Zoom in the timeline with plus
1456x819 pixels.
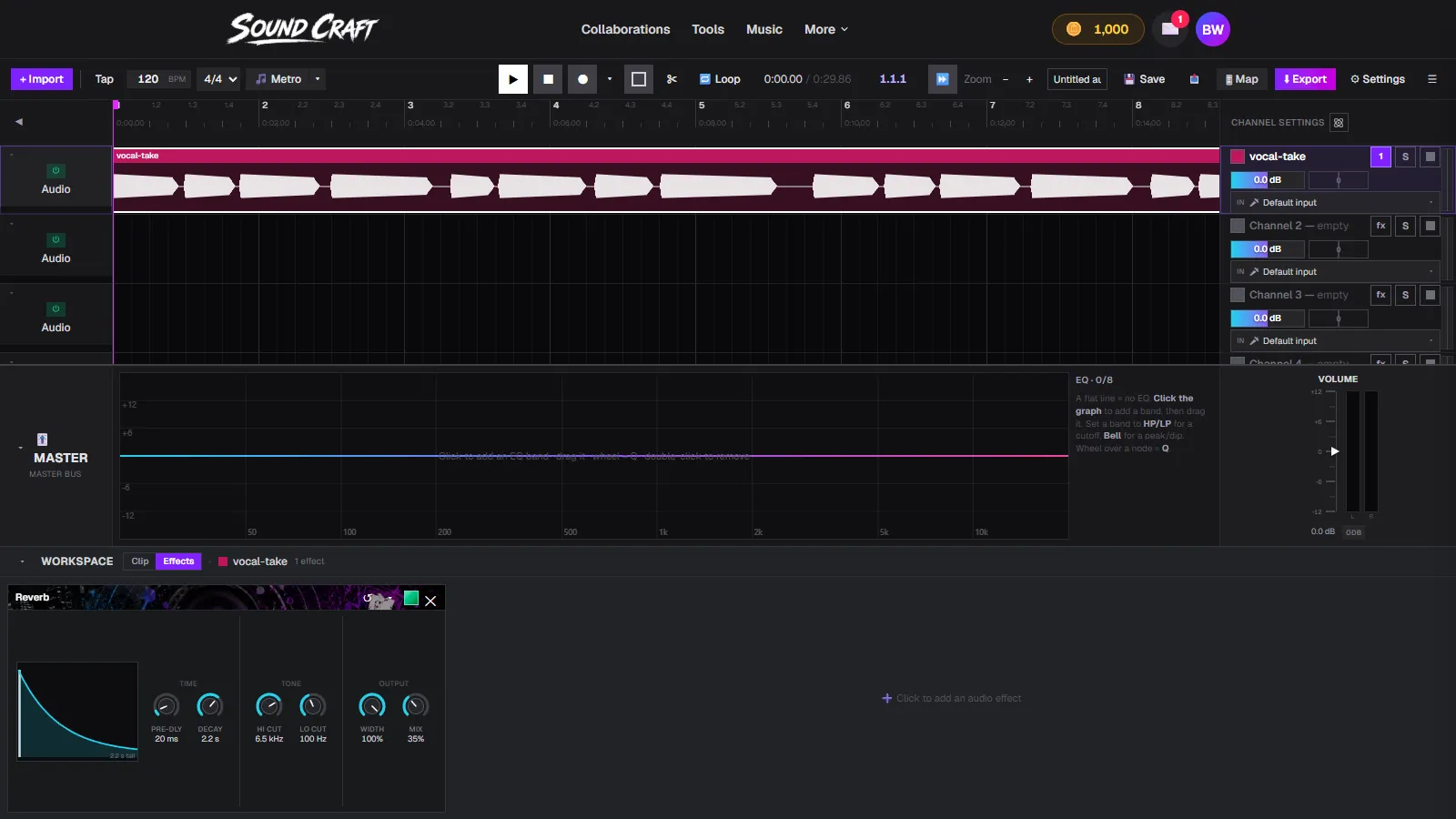[x=1029, y=79]
